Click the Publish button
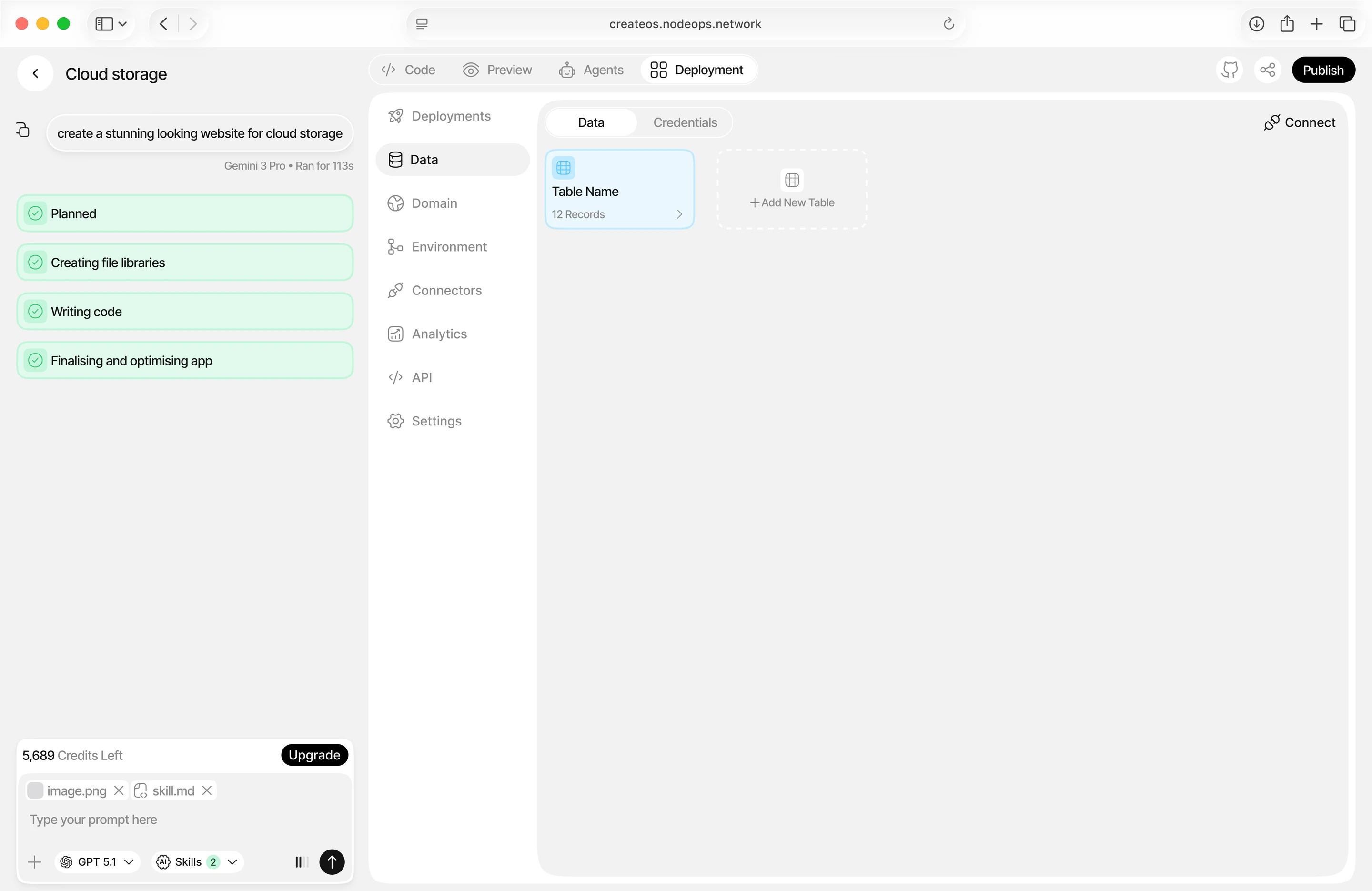This screenshot has width=1372, height=891. point(1323,71)
